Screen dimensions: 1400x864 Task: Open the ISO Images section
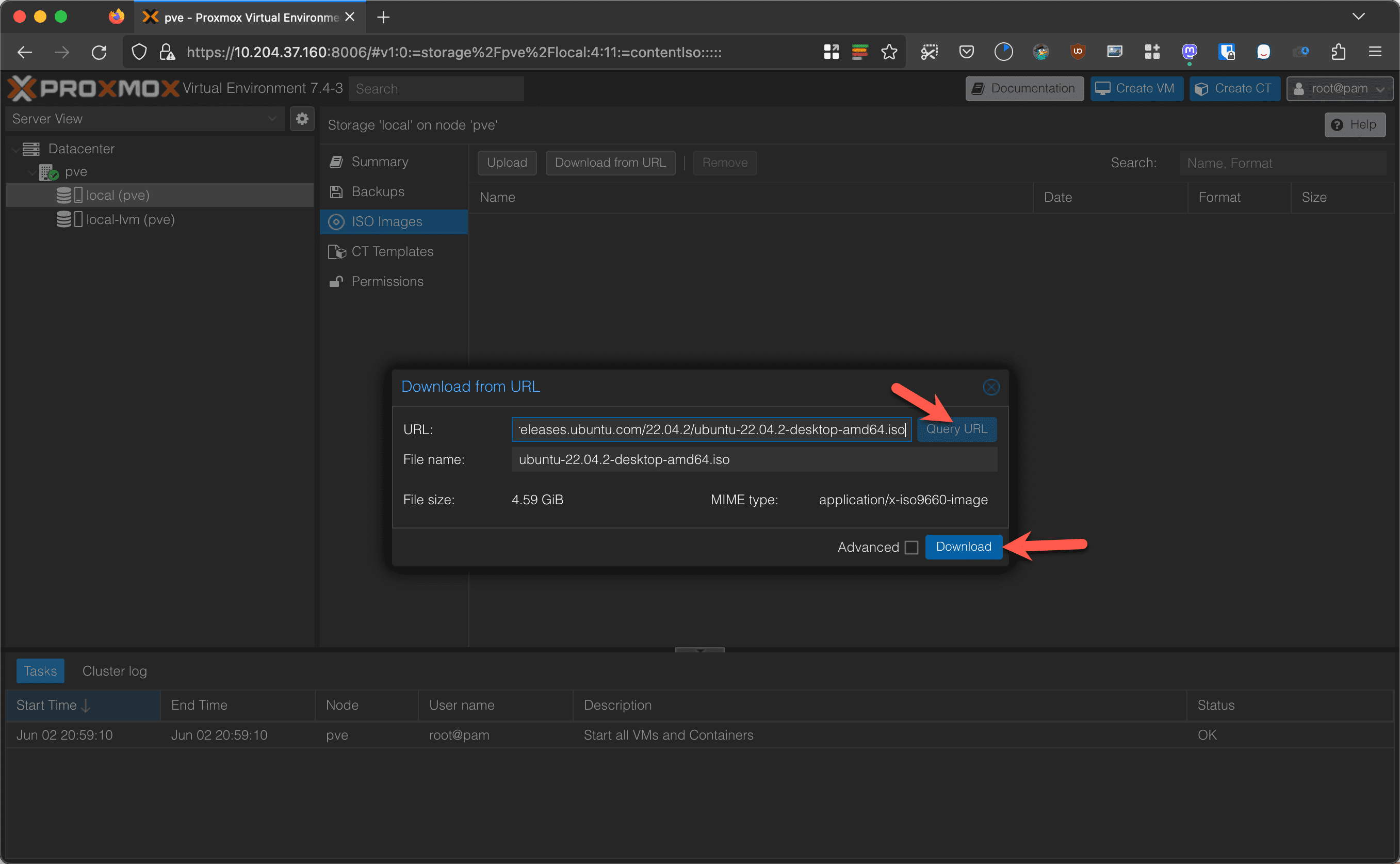394,222
